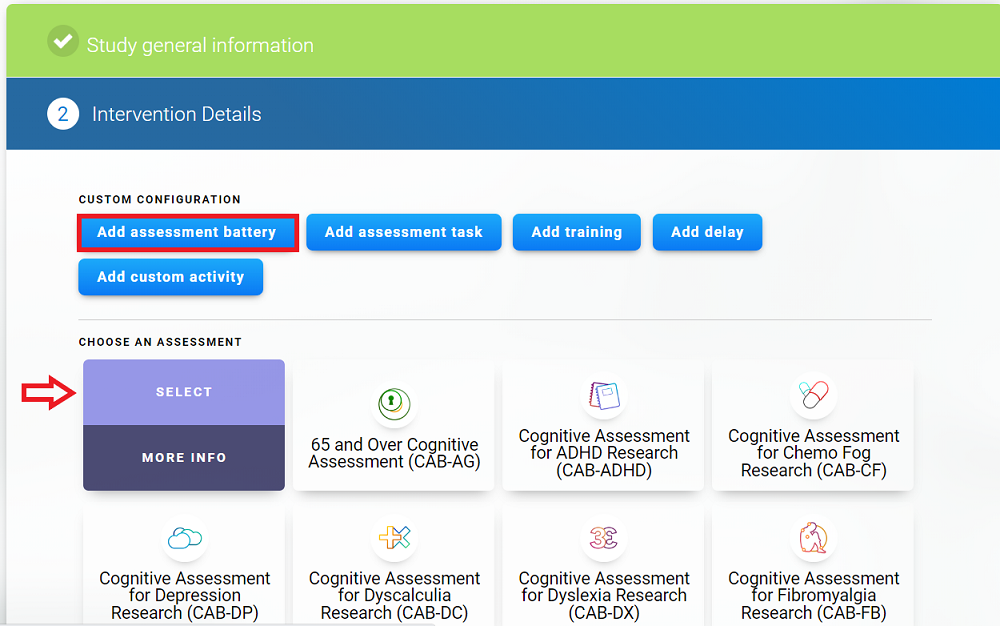Image resolution: width=1000 pixels, height=626 pixels.
Task: Expand the Study general information section
Action: [200, 45]
